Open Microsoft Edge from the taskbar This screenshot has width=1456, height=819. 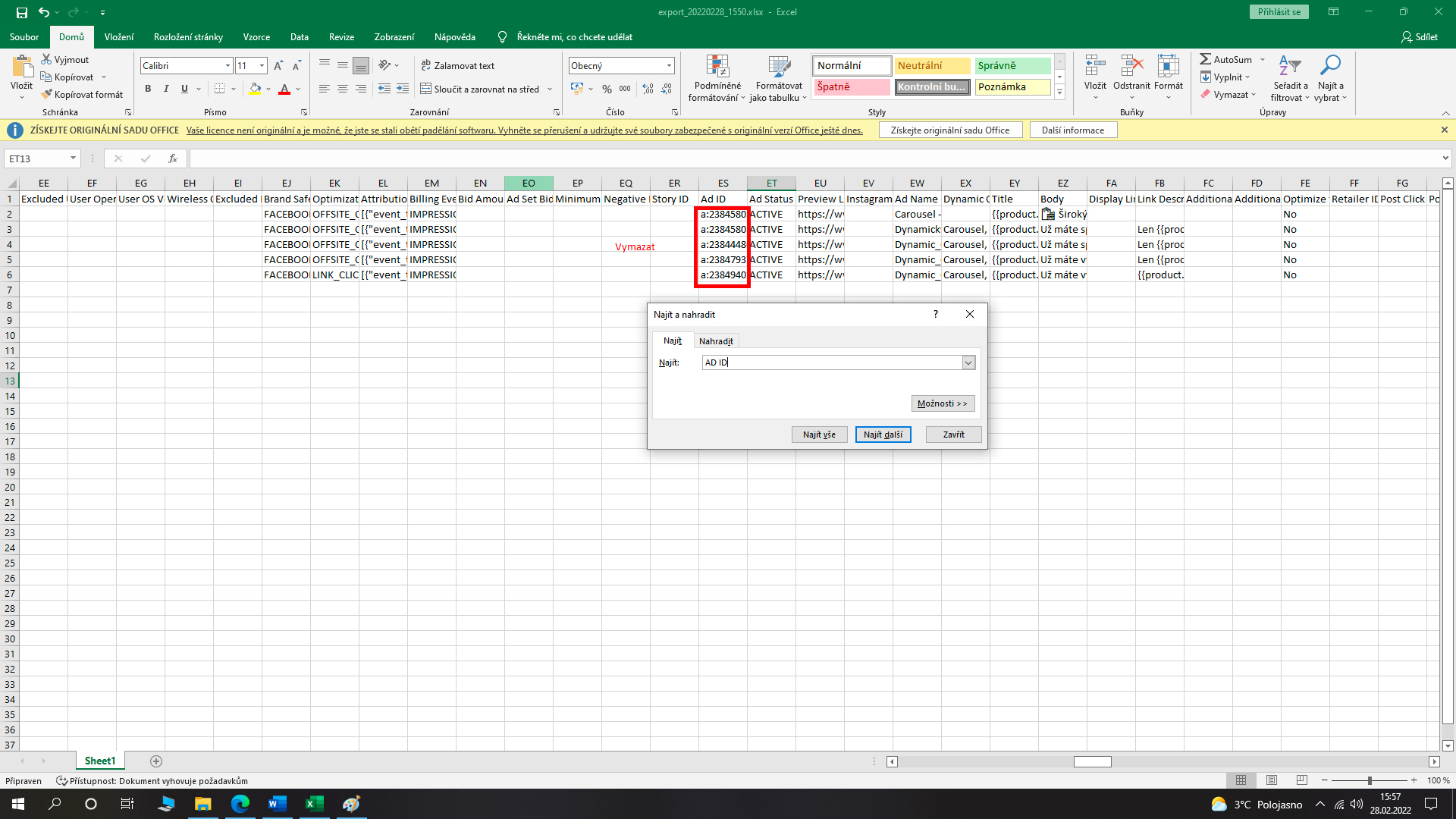pos(240,804)
